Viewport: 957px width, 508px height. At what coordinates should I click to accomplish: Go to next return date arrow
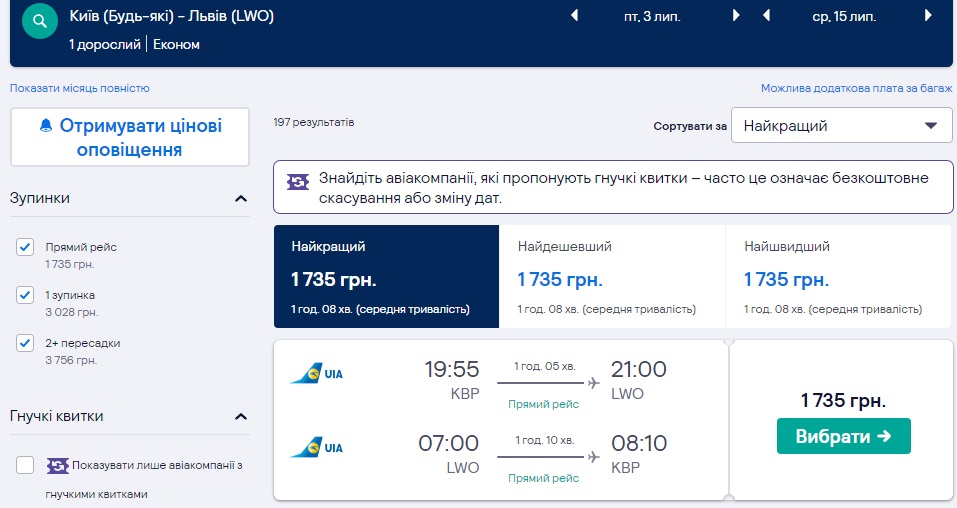927,15
